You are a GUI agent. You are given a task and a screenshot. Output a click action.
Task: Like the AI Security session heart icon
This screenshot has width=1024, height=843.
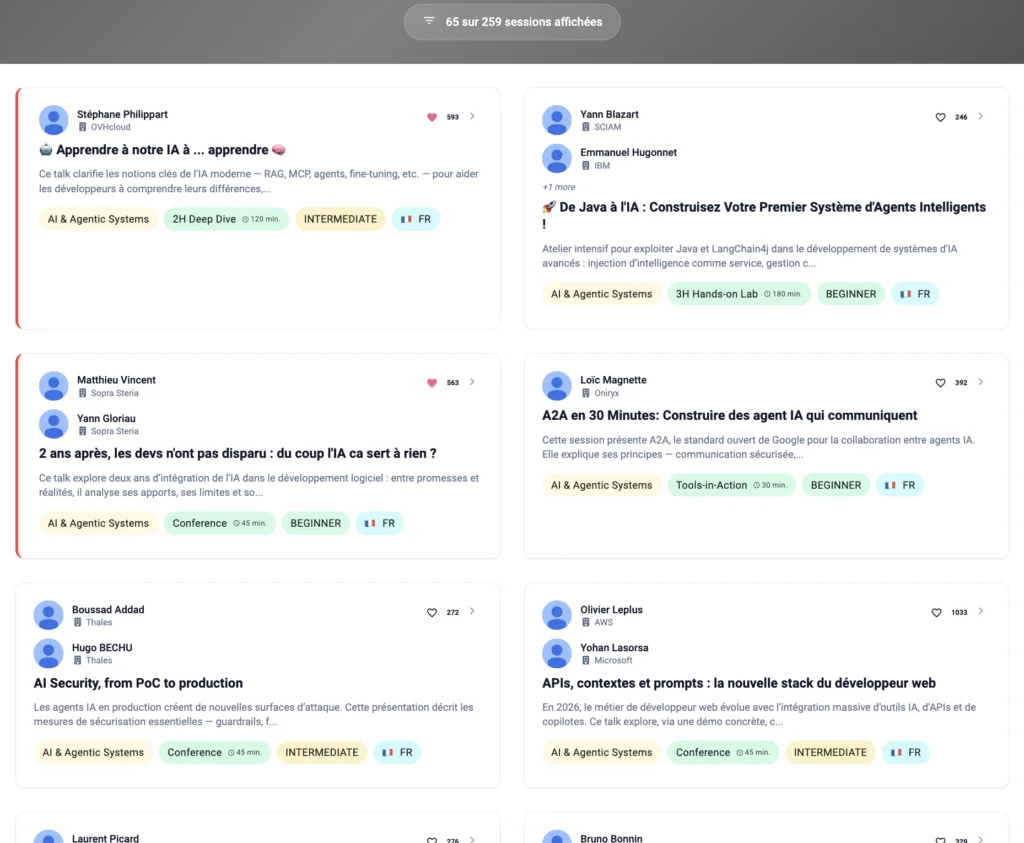click(x=432, y=612)
